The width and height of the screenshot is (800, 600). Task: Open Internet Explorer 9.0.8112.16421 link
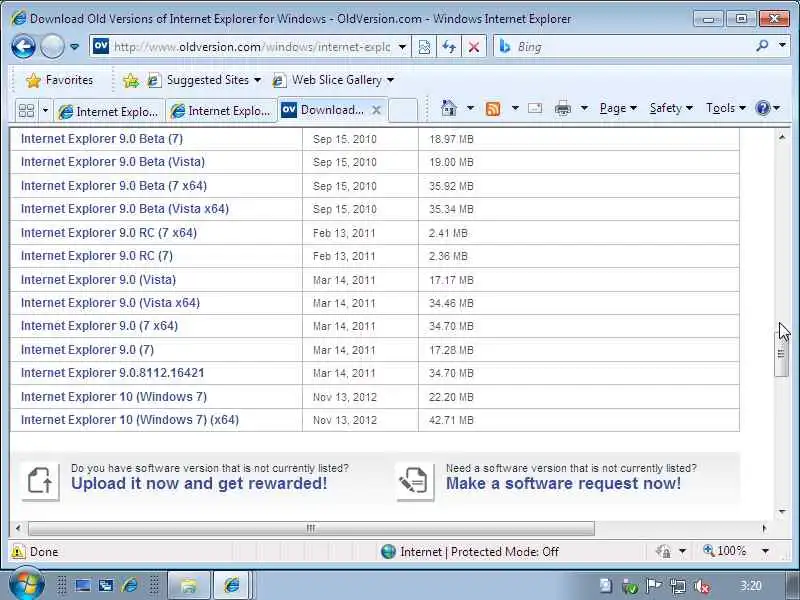(112, 373)
